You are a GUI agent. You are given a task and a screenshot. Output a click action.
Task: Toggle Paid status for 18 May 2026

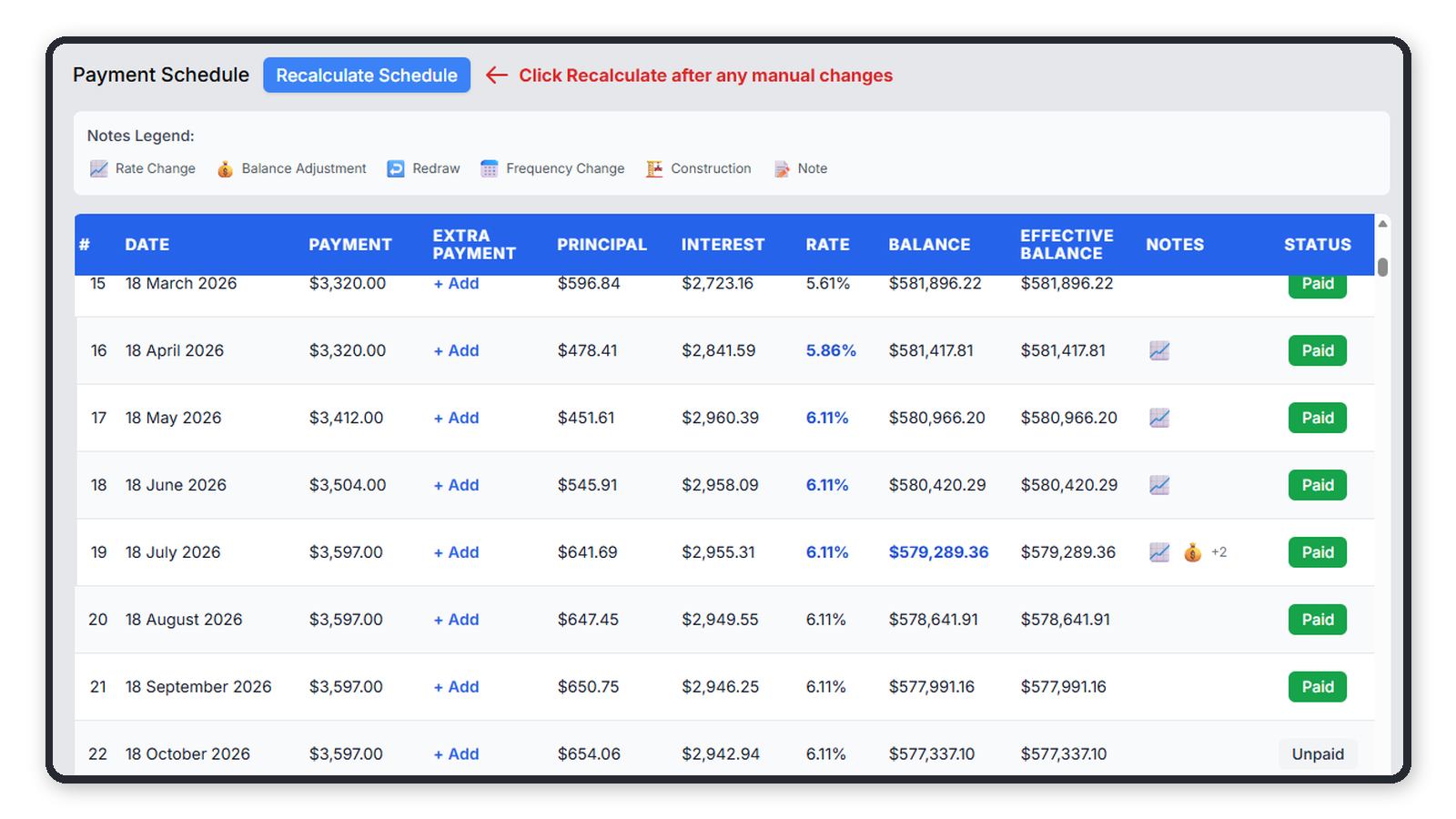coord(1318,418)
